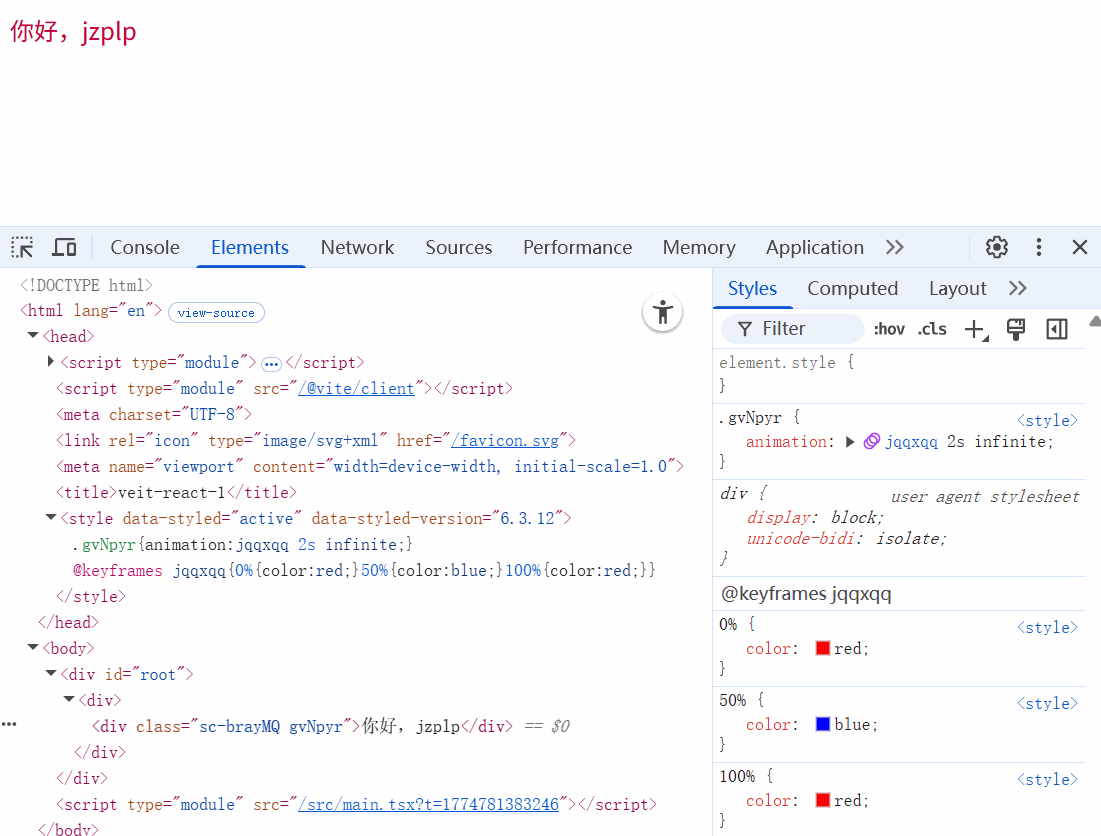
Task: Toggle the device toolbar icon
Action: [65, 247]
